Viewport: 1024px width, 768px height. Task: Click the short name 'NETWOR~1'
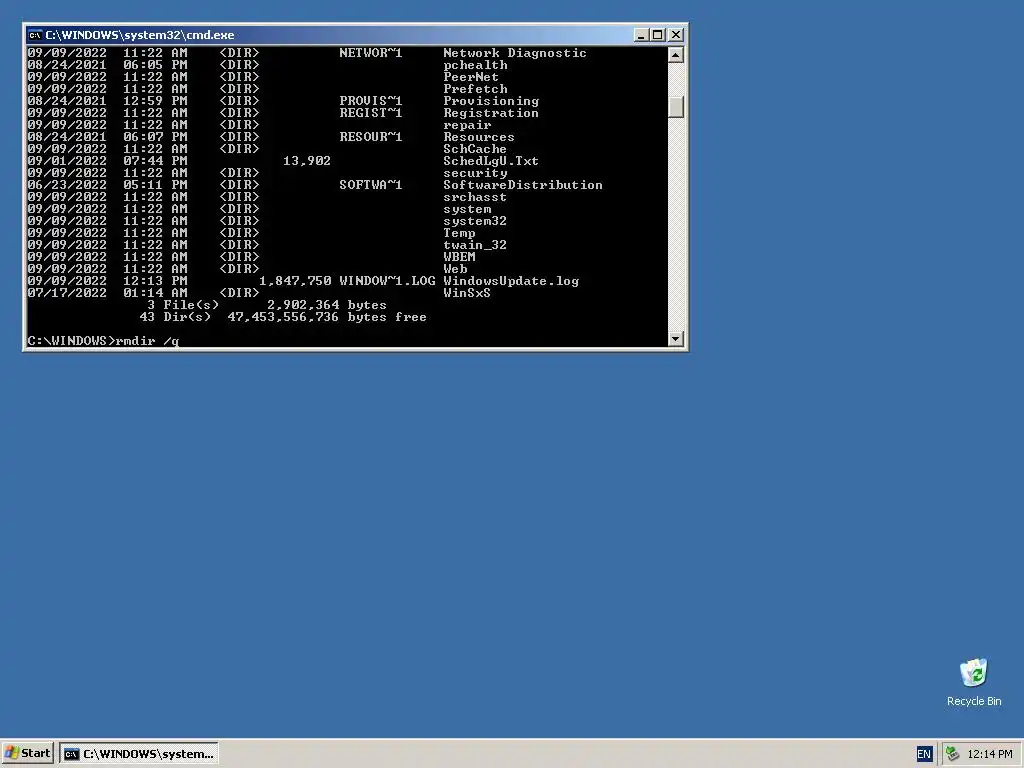(x=370, y=53)
